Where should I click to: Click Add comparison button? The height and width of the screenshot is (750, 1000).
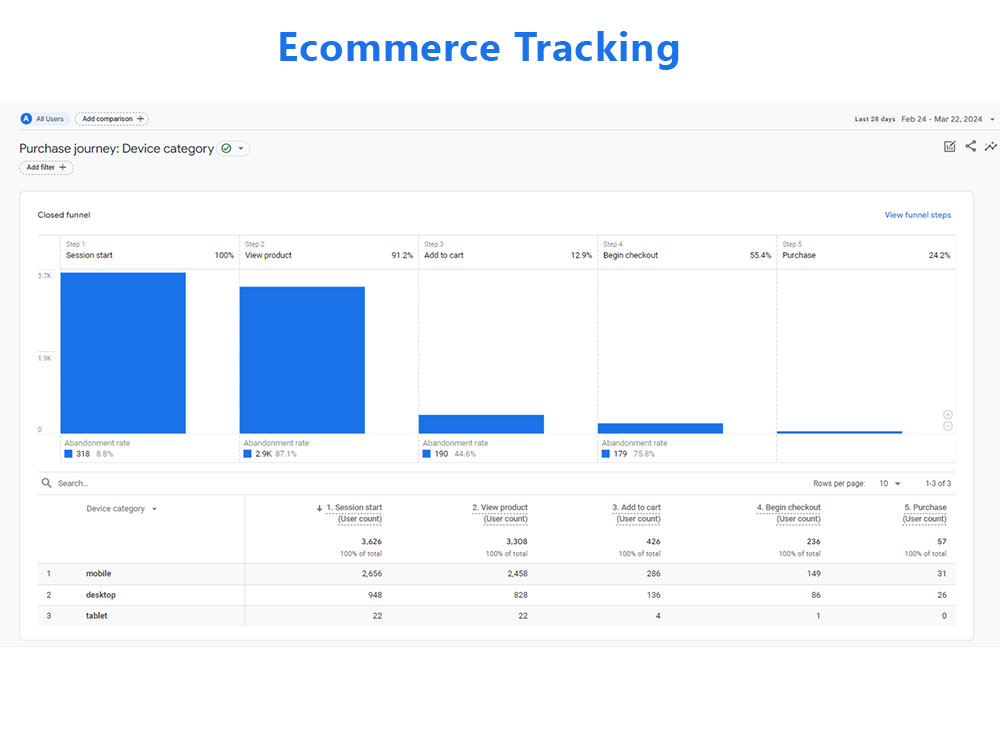click(x=112, y=119)
